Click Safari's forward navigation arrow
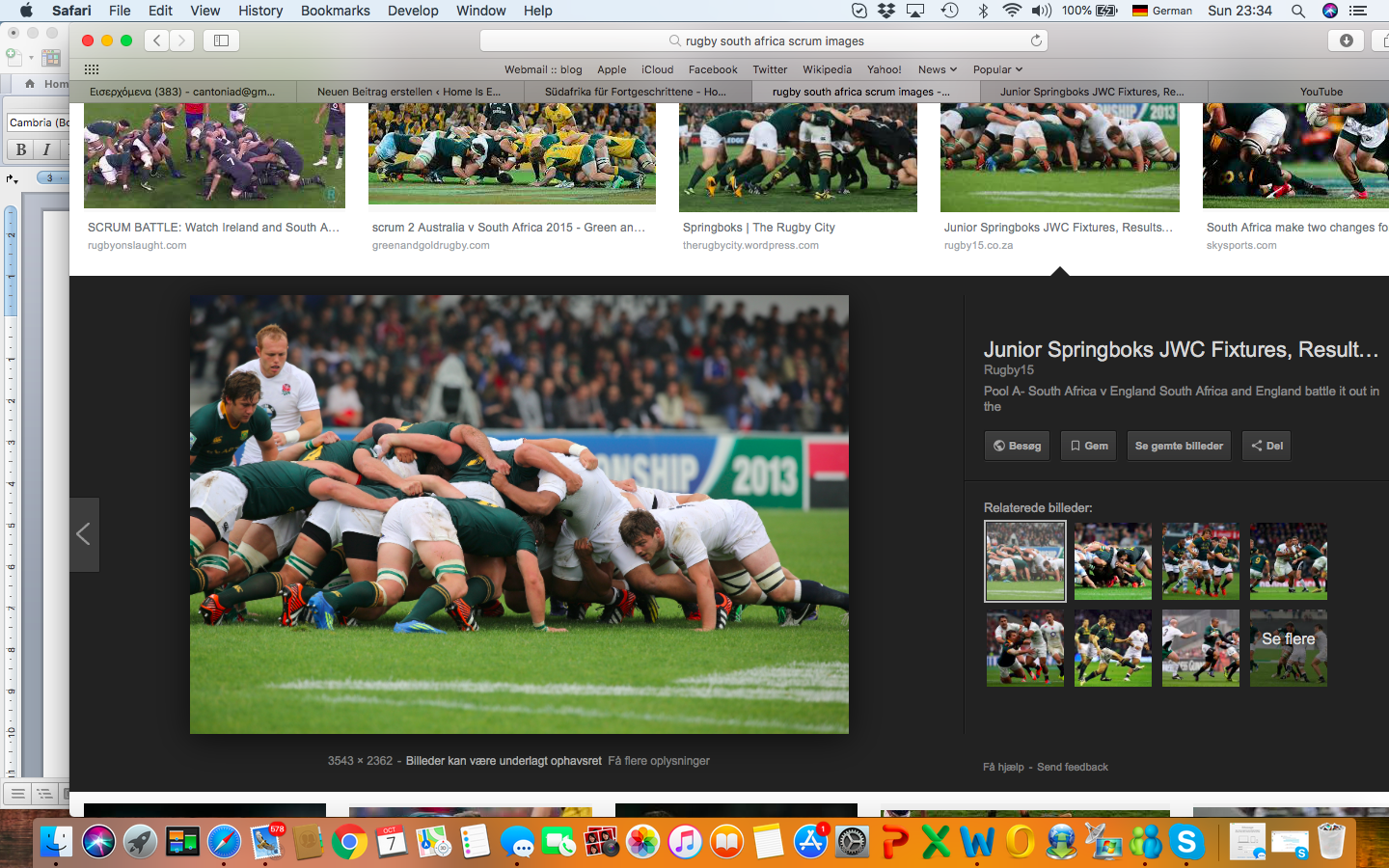The height and width of the screenshot is (868, 1389). click(x=181, y=41)
